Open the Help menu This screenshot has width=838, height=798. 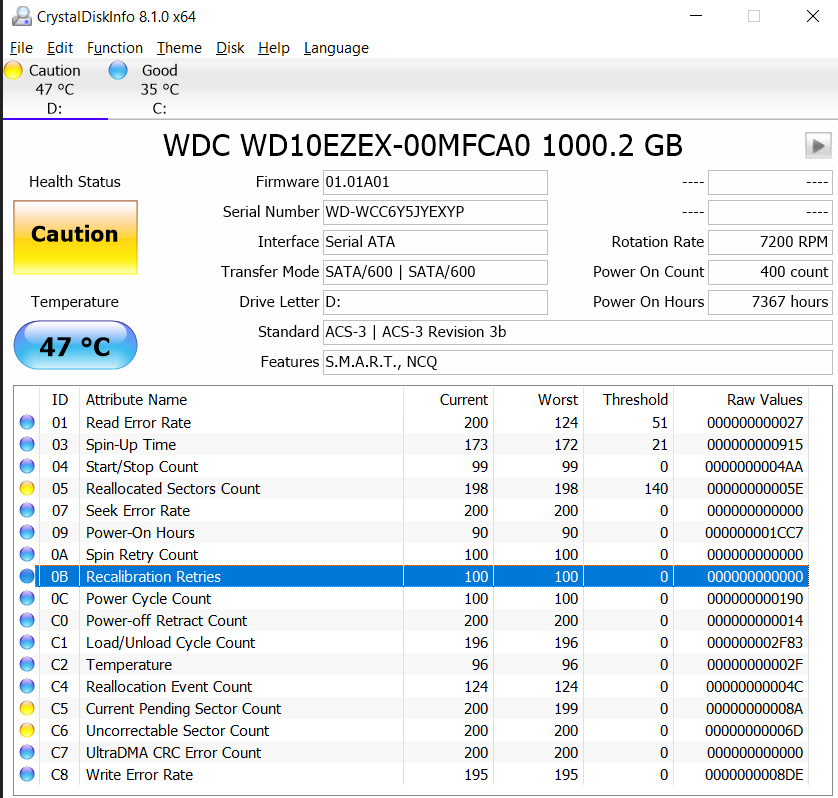(x=273, y=48)
